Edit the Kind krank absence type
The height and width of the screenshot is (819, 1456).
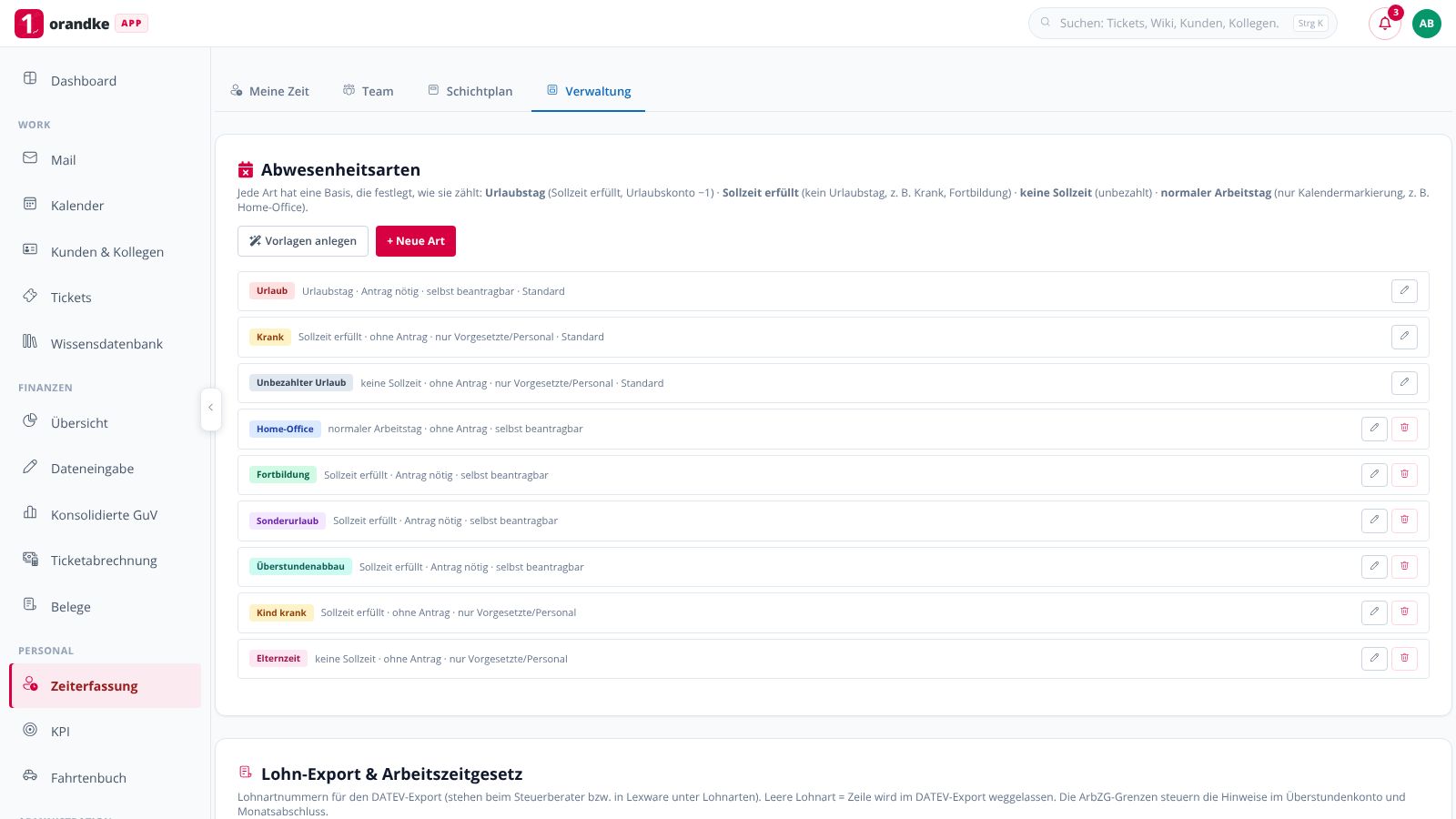pyautogui.click(x=1374, y=612)
